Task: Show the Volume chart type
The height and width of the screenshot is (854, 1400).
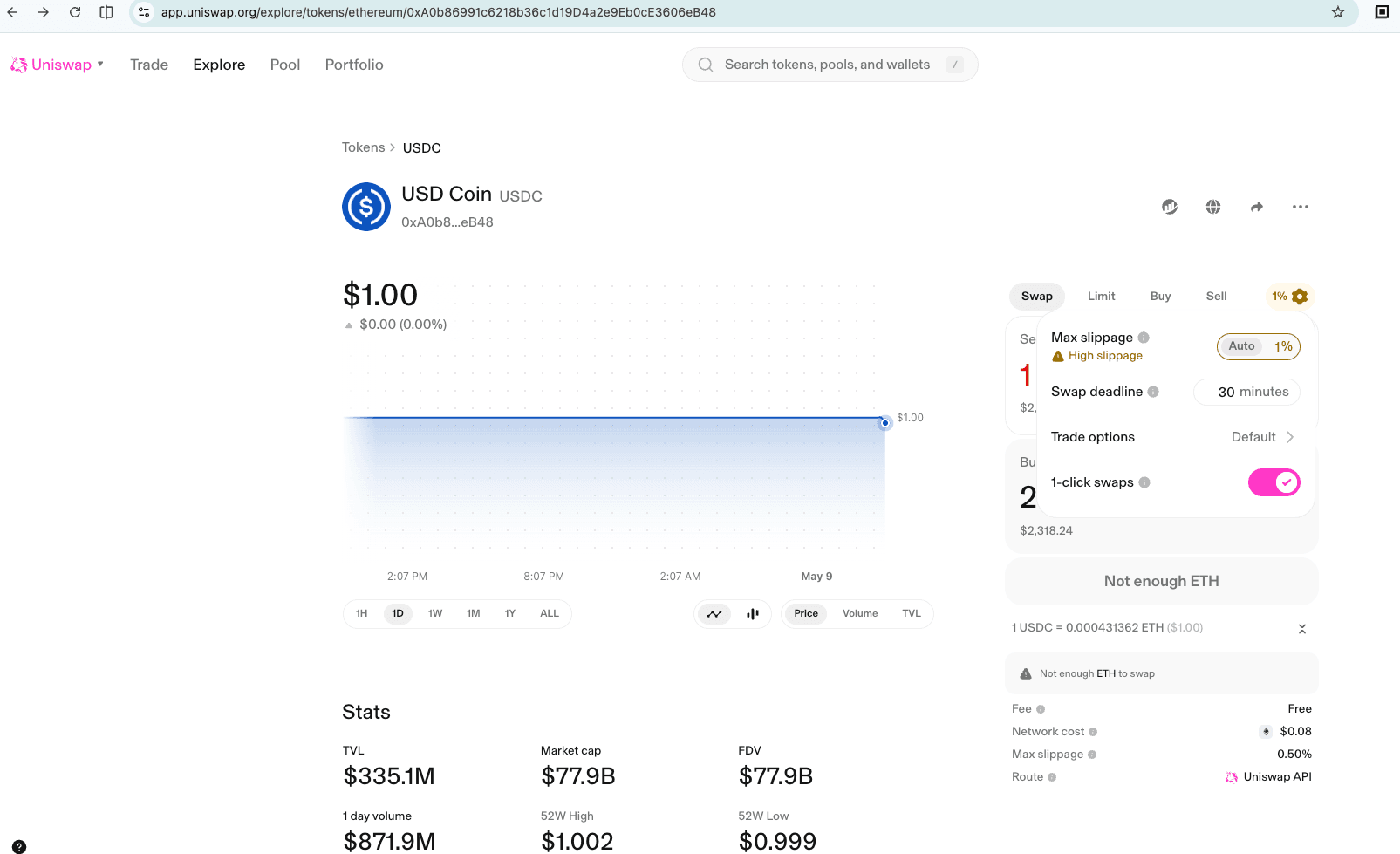Action: (x=860, y=614)
